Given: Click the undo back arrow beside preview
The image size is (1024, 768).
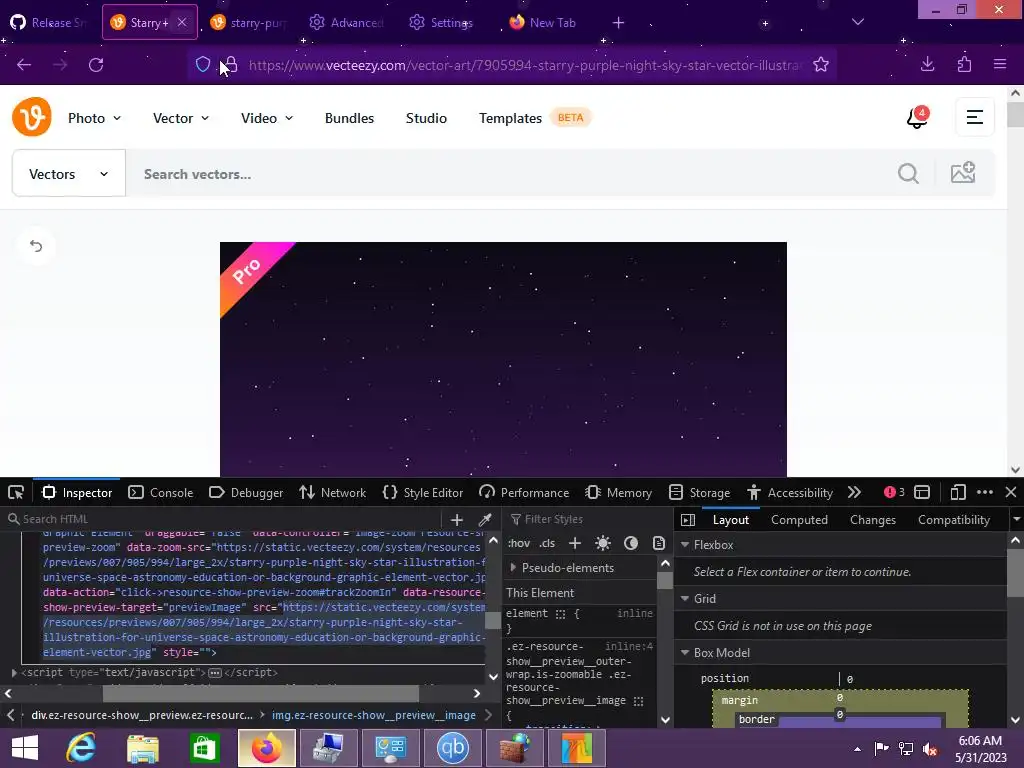Looking at the screenshot, I should click(36, 246).
